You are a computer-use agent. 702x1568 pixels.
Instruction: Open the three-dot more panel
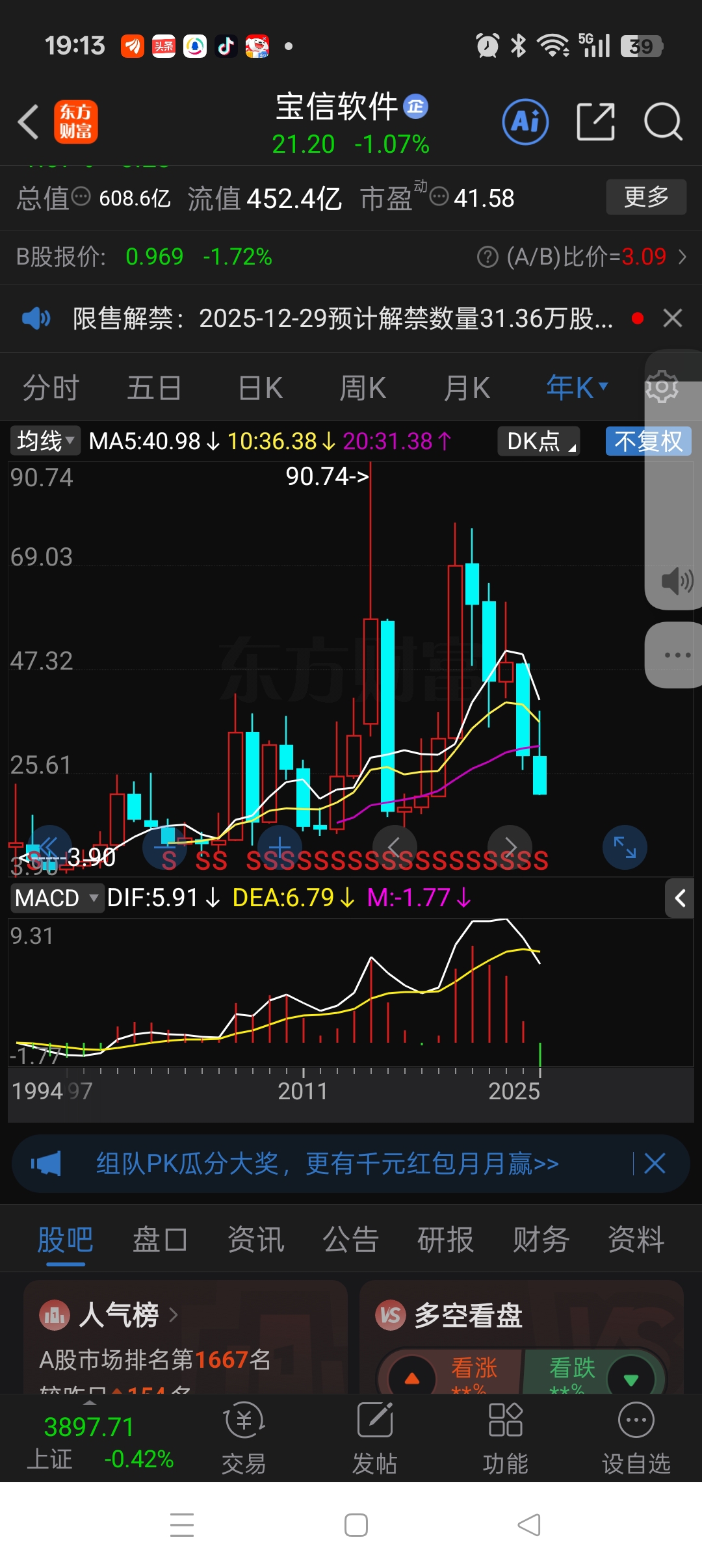click(677, 655)
